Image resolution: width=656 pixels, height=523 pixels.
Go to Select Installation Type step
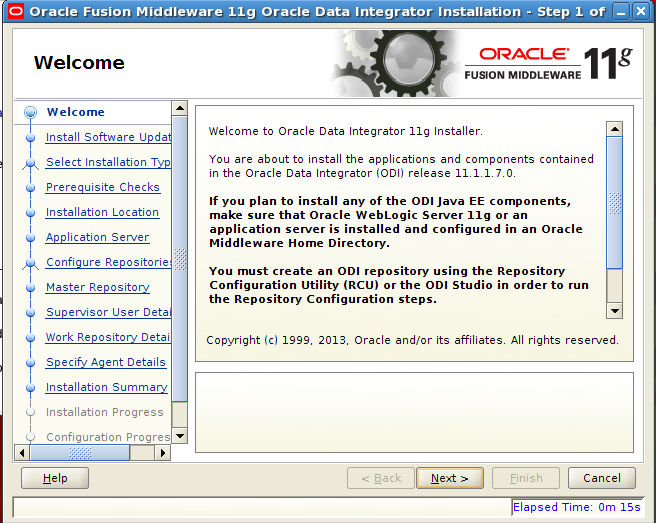tap(108, 162)
